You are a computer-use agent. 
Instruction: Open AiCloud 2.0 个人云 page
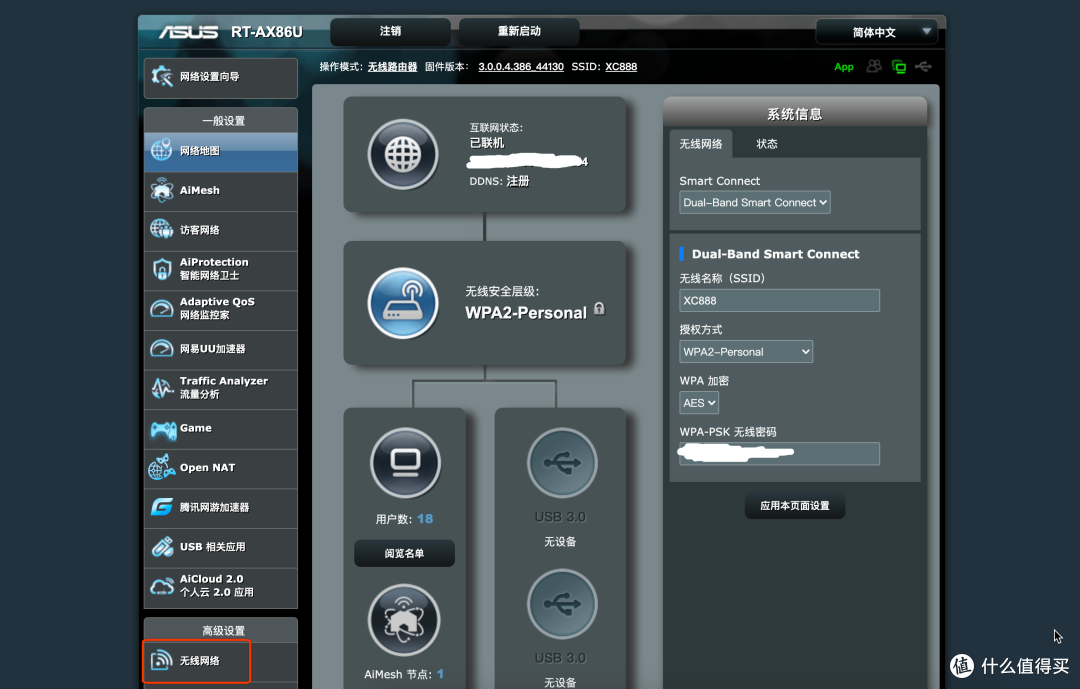coord(220,586)
